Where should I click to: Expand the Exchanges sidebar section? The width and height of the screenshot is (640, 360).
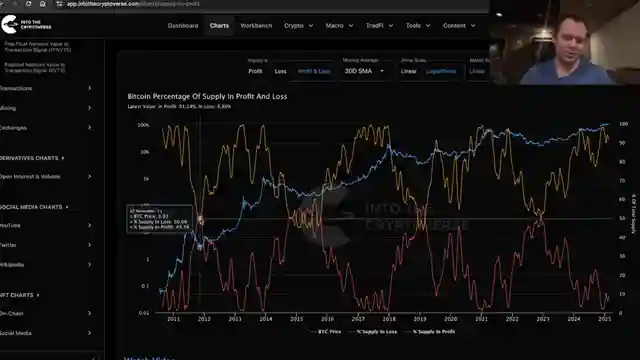coord(46,128)
